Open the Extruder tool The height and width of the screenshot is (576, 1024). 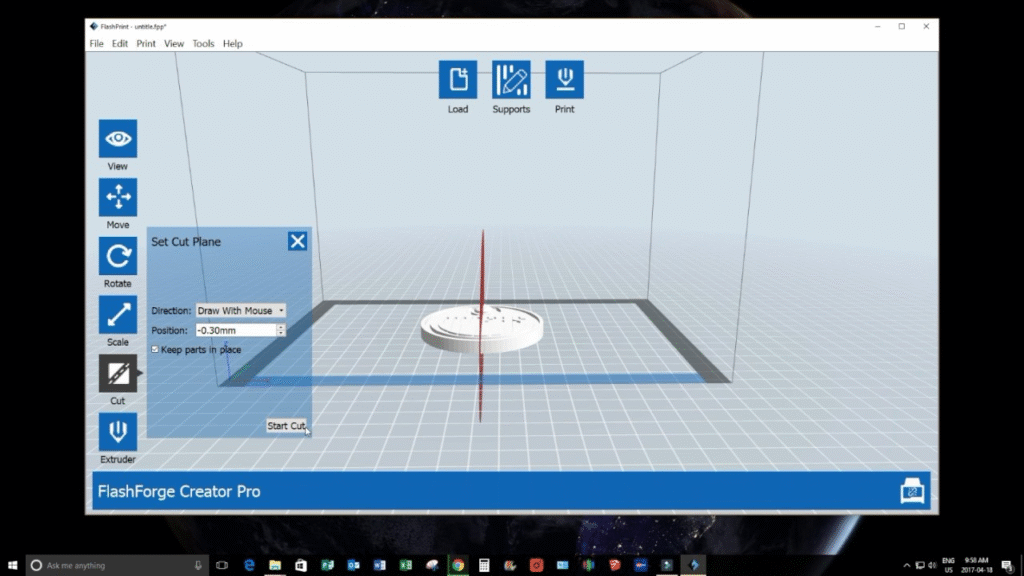tap(117, 432)
